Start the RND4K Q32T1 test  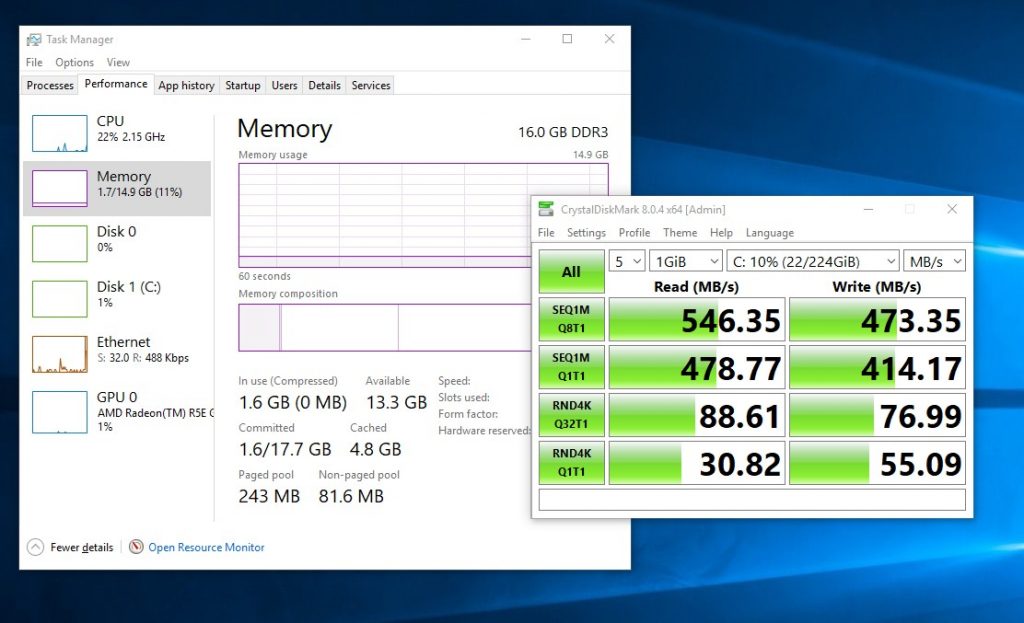pos(571,415)
